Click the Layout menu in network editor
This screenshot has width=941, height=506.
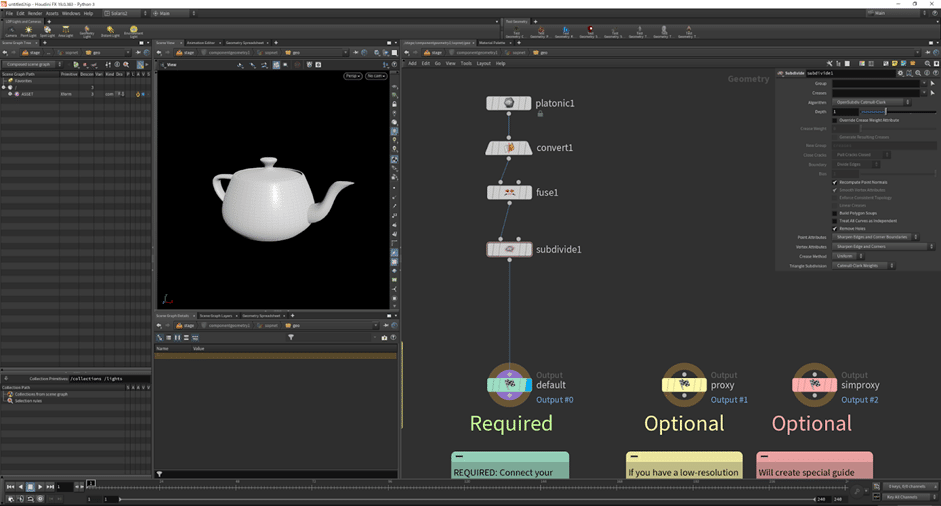click(483, 63)
